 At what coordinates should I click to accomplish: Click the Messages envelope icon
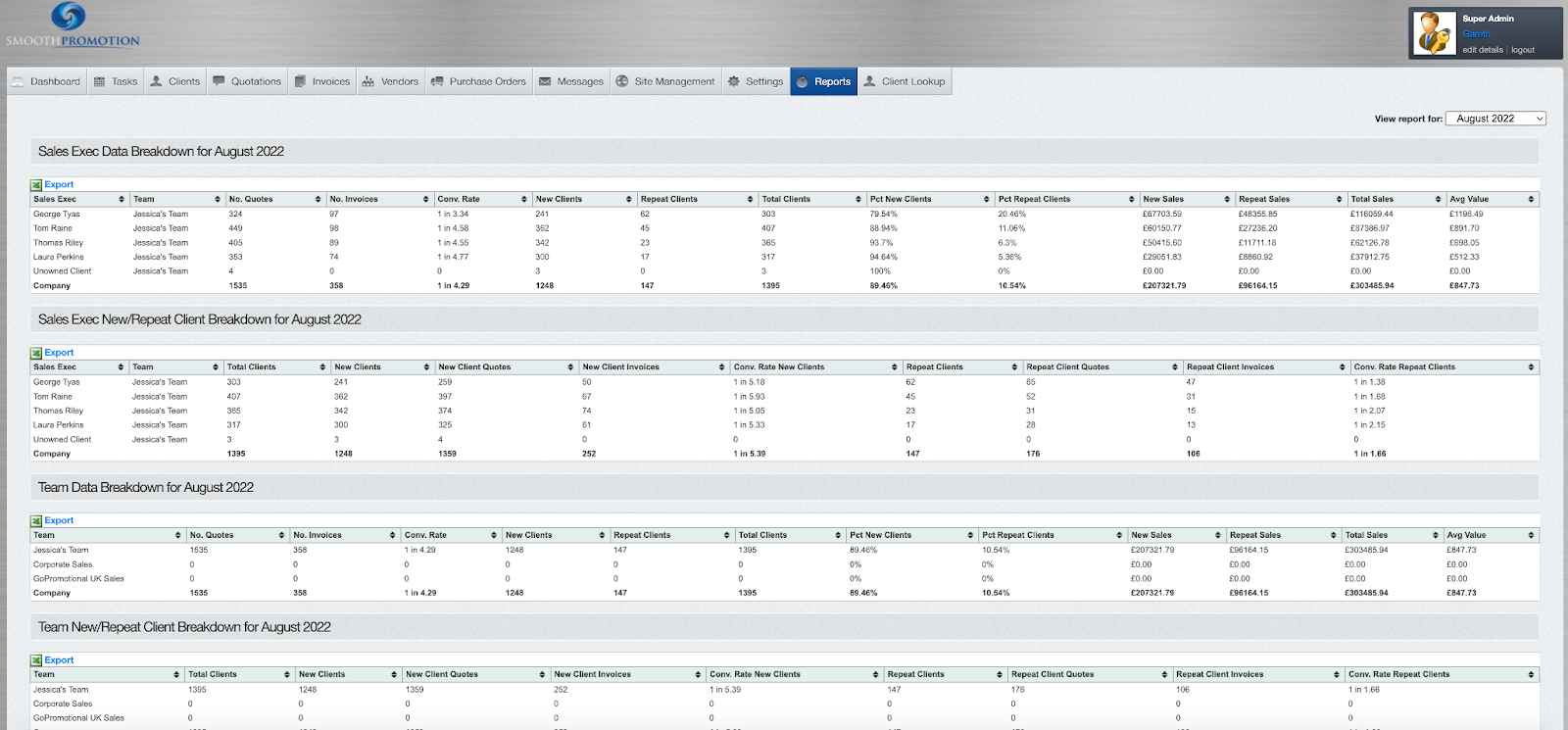point(545,81)
